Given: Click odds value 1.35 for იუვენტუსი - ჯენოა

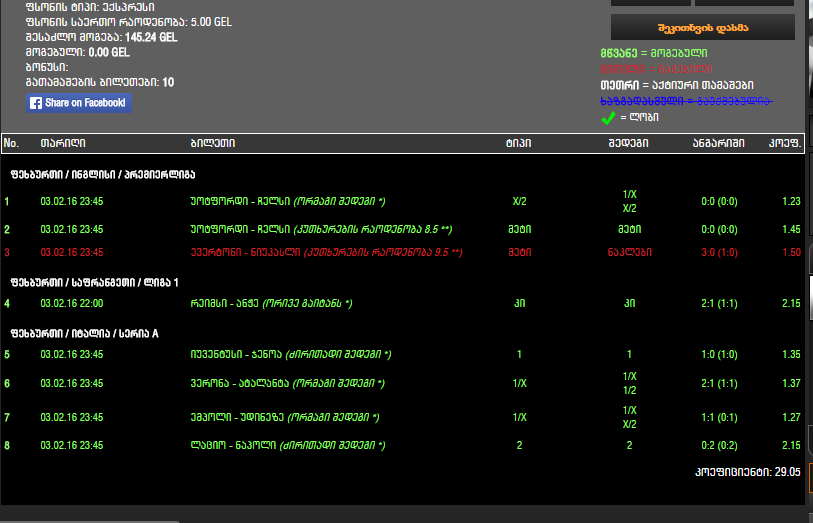Looking at the screenshot, I should pos(791,355).
